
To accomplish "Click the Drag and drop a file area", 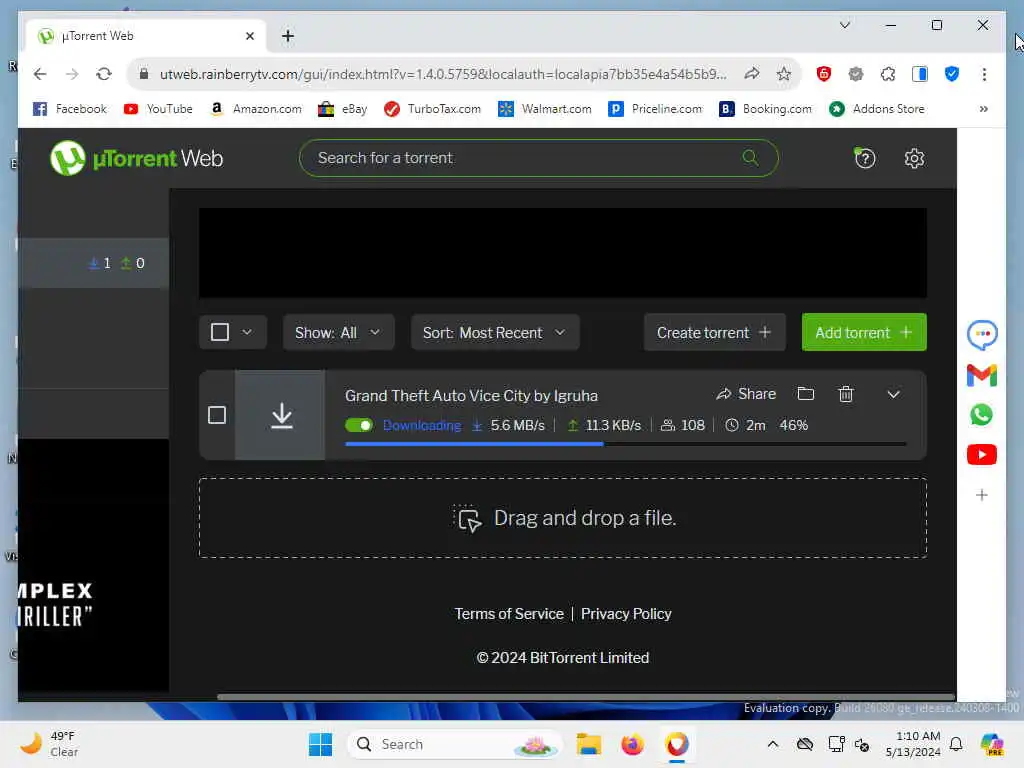I will (562, 518).
